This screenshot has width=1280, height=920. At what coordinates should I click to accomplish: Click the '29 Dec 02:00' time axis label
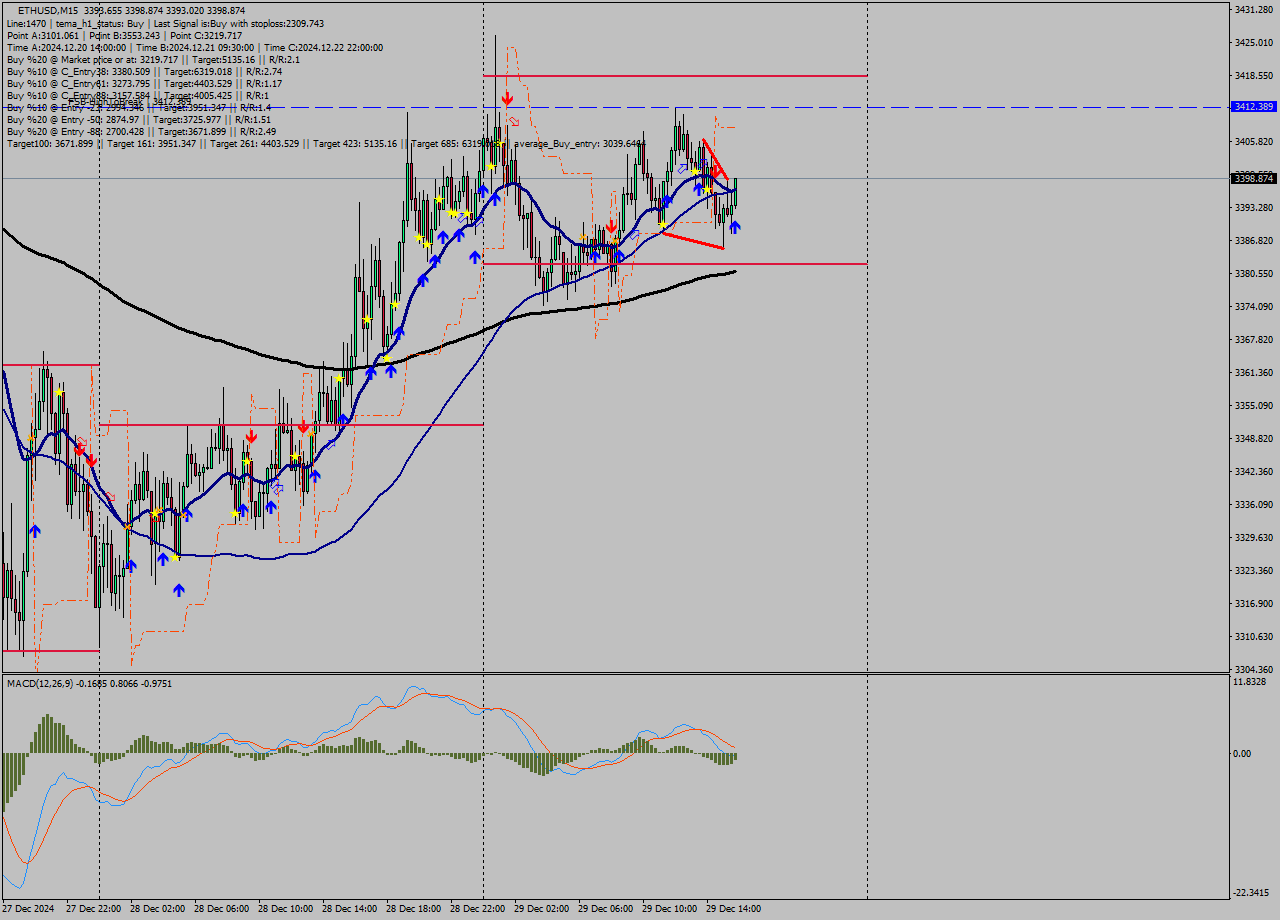point(542,909)
